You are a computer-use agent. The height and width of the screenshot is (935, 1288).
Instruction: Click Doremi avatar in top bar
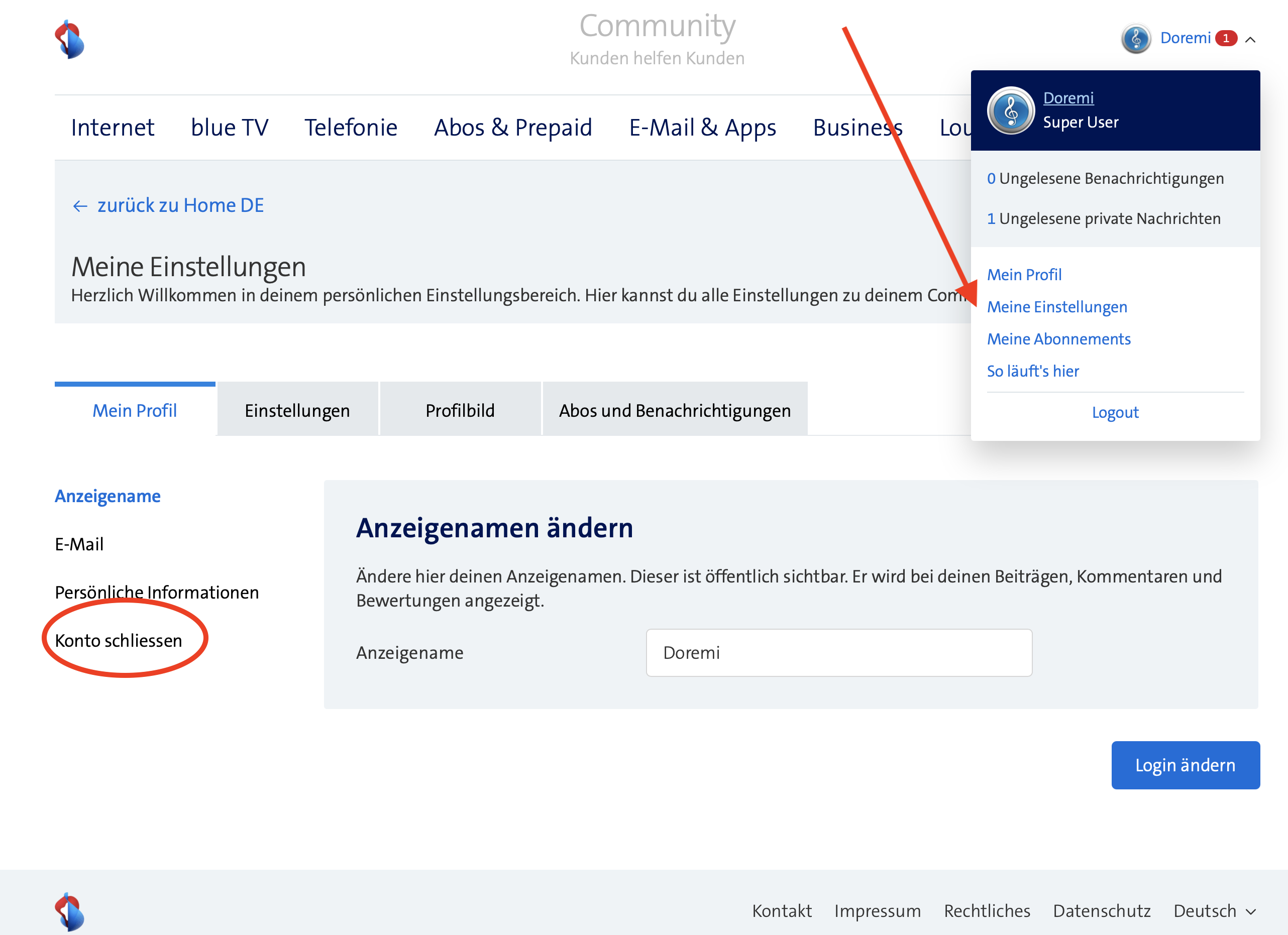pos(1136,39)
